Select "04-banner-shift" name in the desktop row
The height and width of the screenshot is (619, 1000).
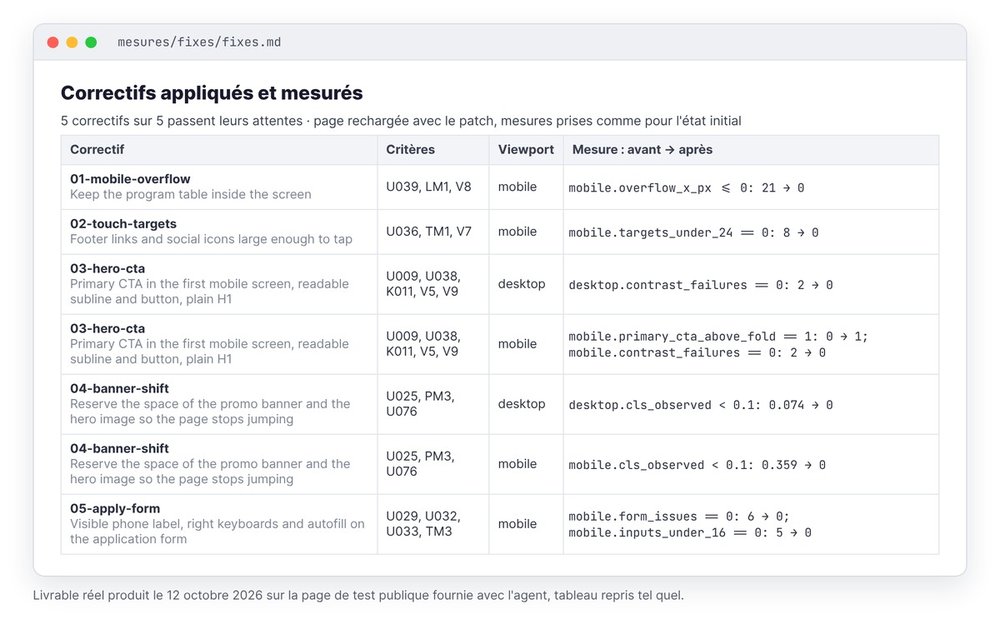pyautogui.click(x=119, y=388)
